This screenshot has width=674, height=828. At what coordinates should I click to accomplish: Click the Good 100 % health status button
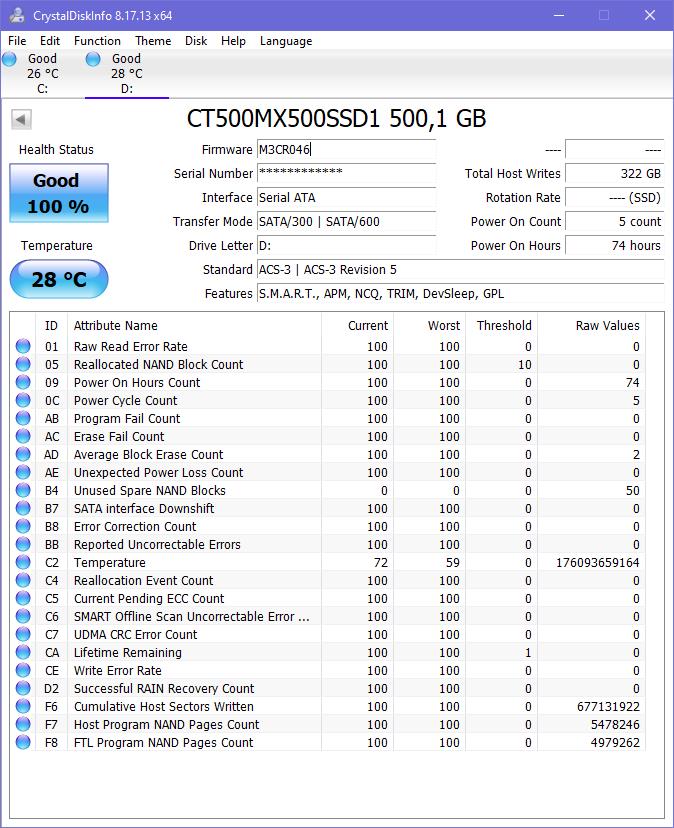tap(59, 193)
